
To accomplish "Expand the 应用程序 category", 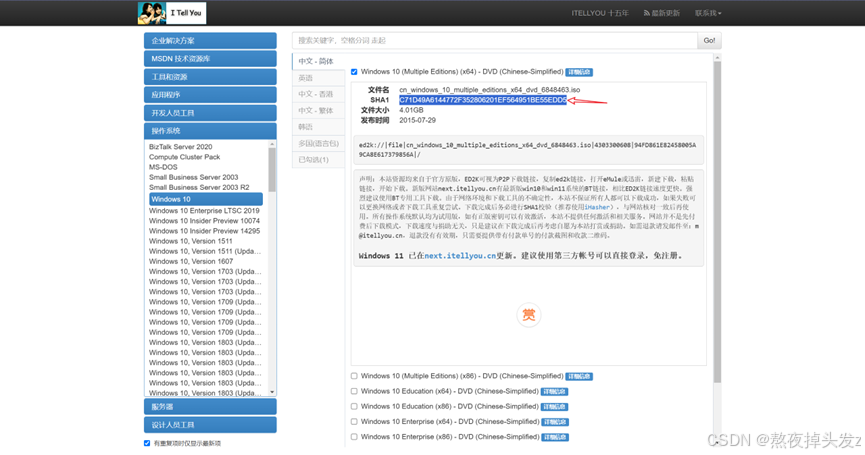I will point(210,94).
